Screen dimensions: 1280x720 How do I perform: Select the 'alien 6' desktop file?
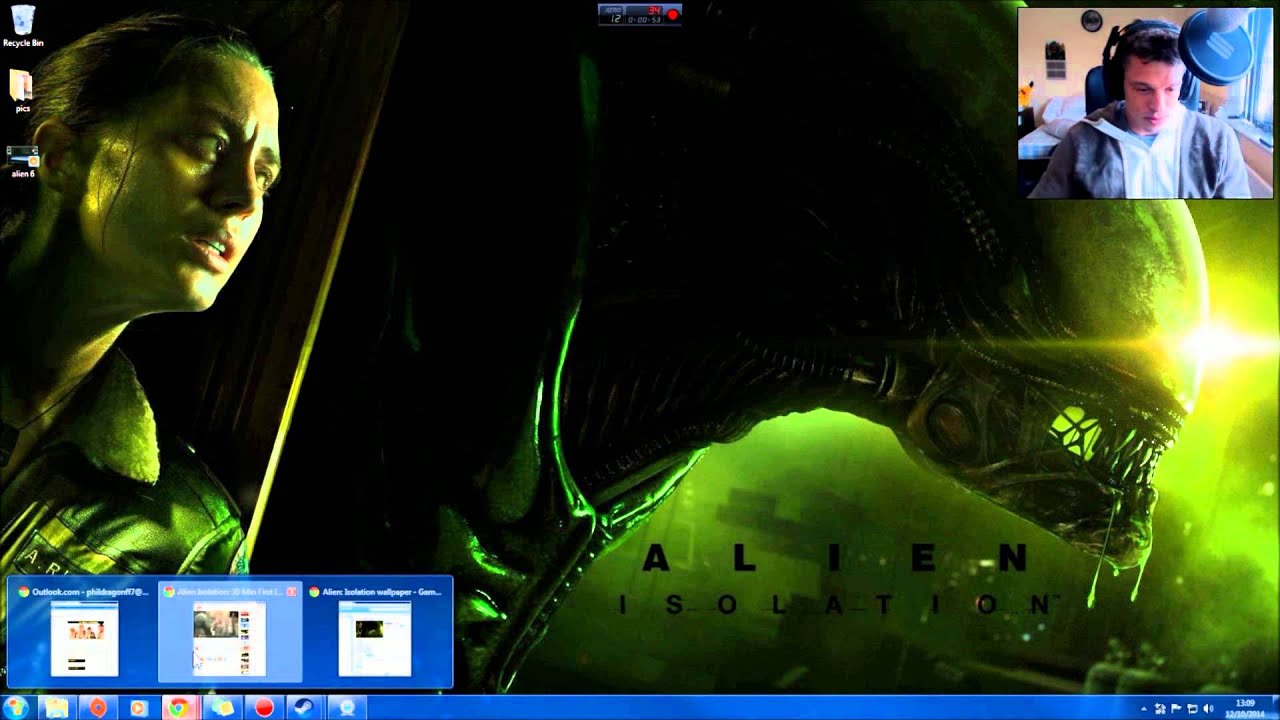pyautogui.click(x=22, y=161)
